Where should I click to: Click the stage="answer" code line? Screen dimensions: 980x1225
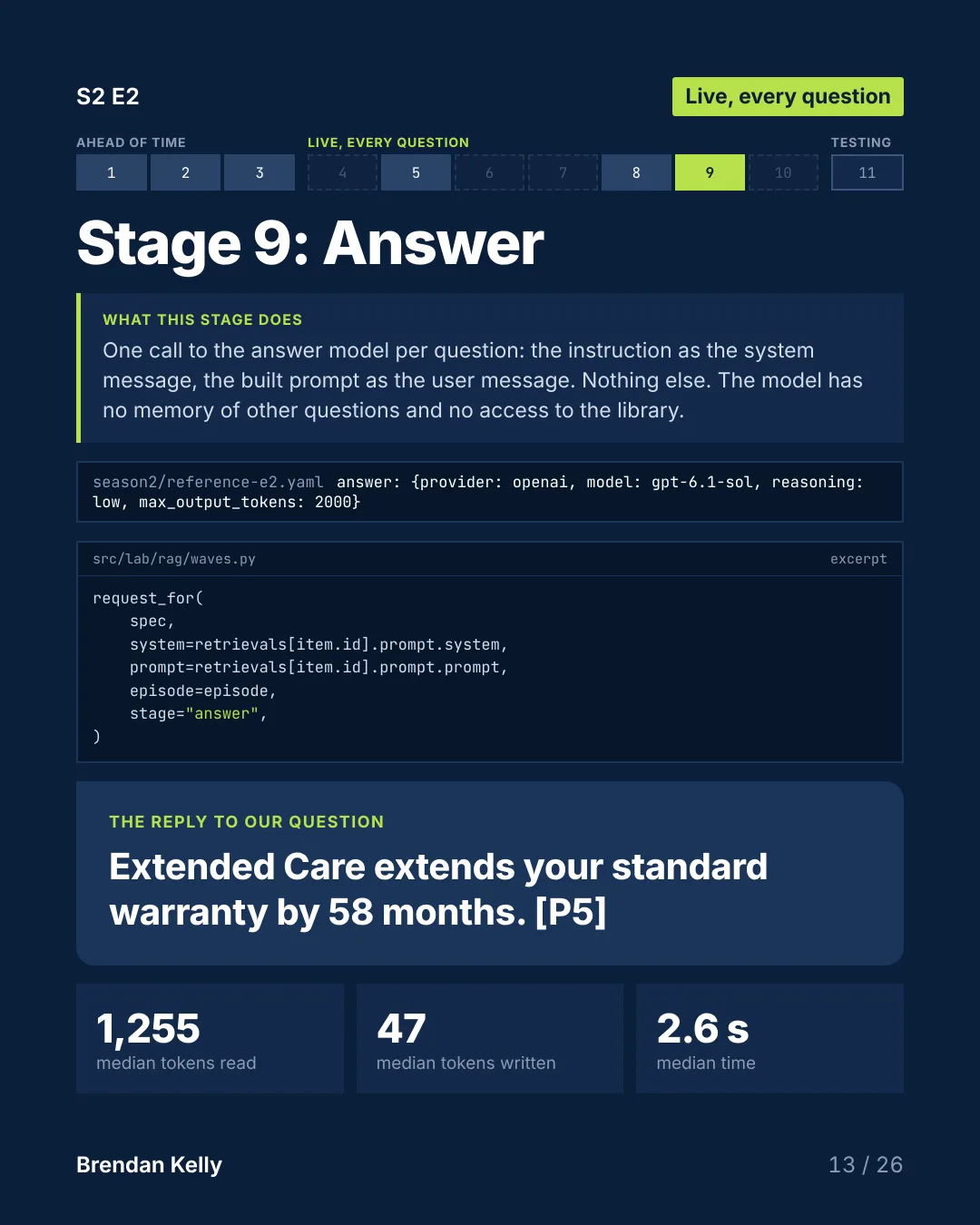[x=198, y=713]
